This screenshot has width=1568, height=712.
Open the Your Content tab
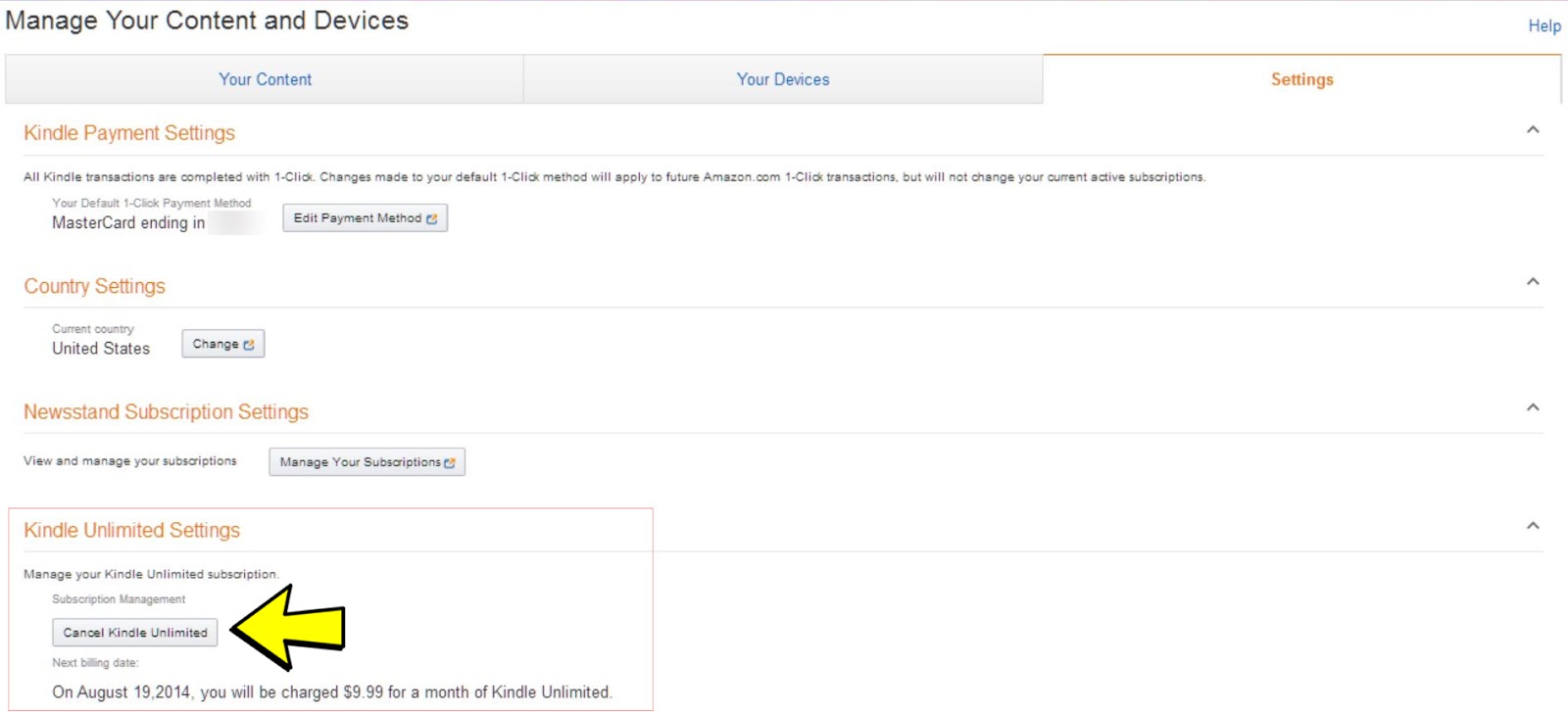coord(265,79)
